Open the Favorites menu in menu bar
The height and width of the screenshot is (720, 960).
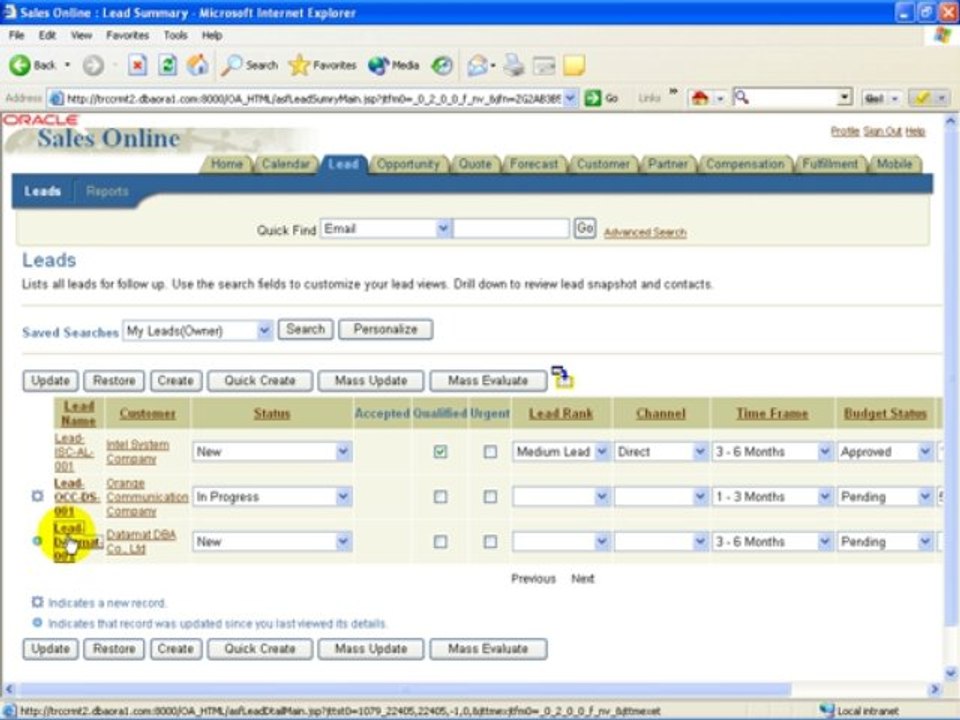click(127, 36)
